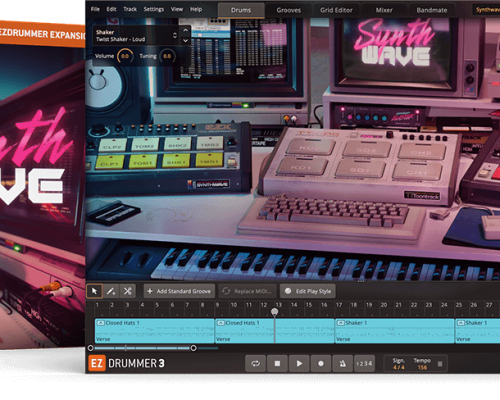This screenshot has height=400, width=500.
Task: Trigger the CH1 hi-hat pad
Action: [x=417, y=171]
